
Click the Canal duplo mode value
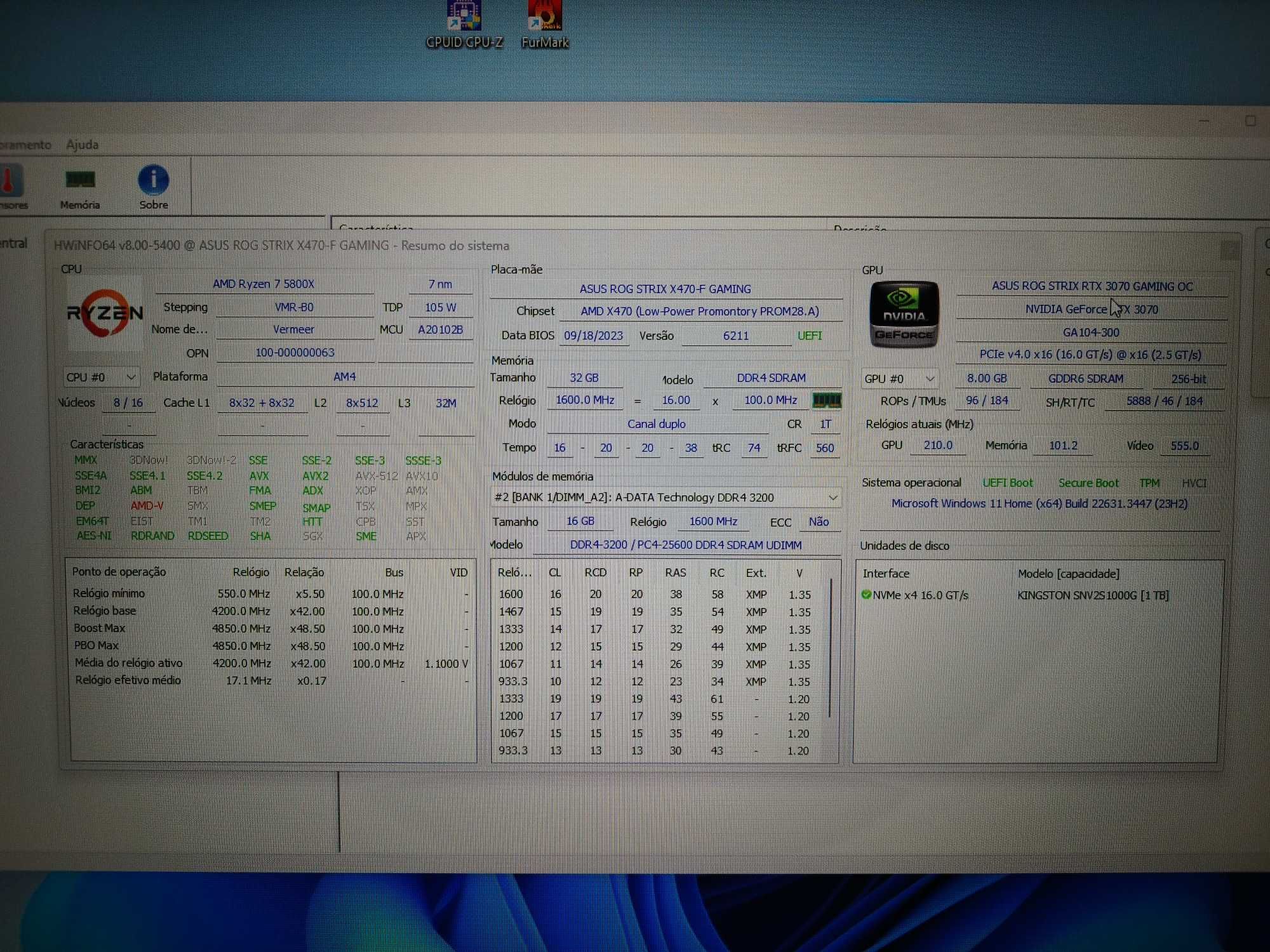click(657, 424)
